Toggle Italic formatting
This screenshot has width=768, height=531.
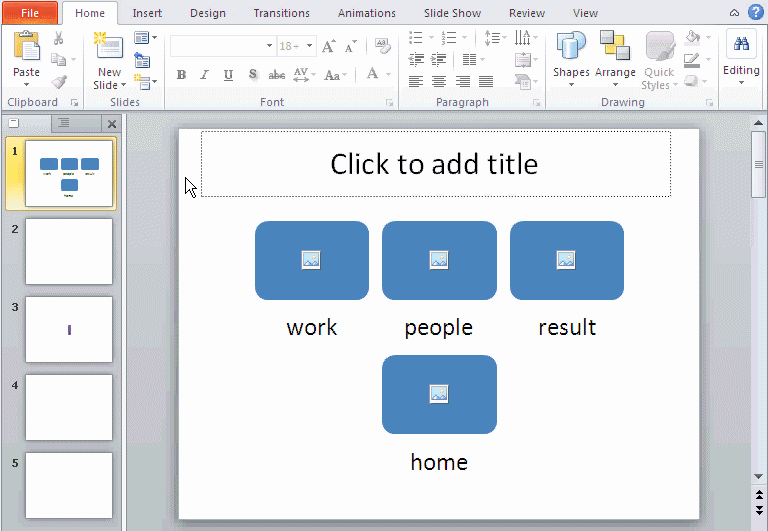click(x=204, y=75)
